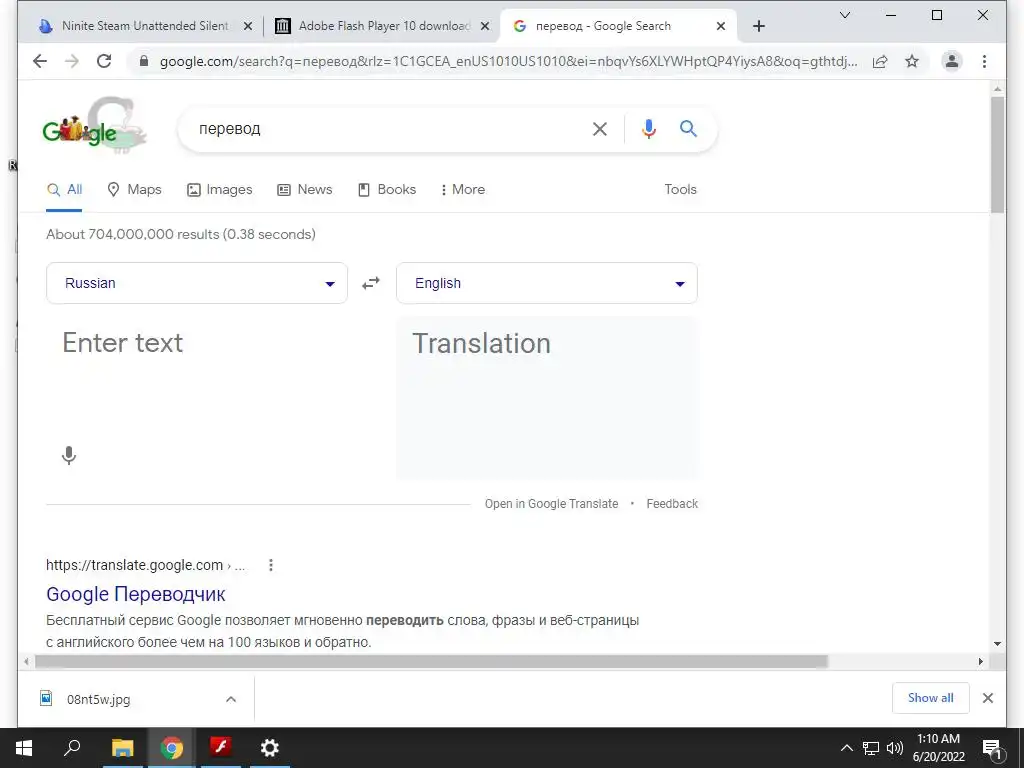Open the Maps search filter
1024x768 pixels.
click(134, 189)
